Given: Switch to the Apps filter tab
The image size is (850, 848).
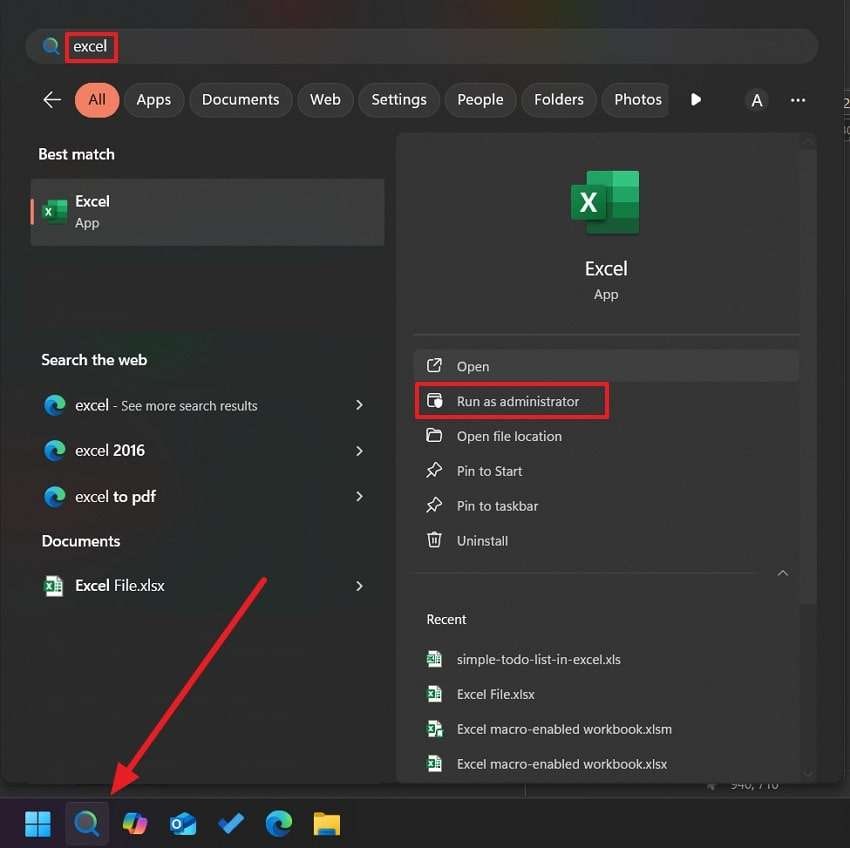Looking at the screenshot, I should pyautogui.click(x=154, y=100).
